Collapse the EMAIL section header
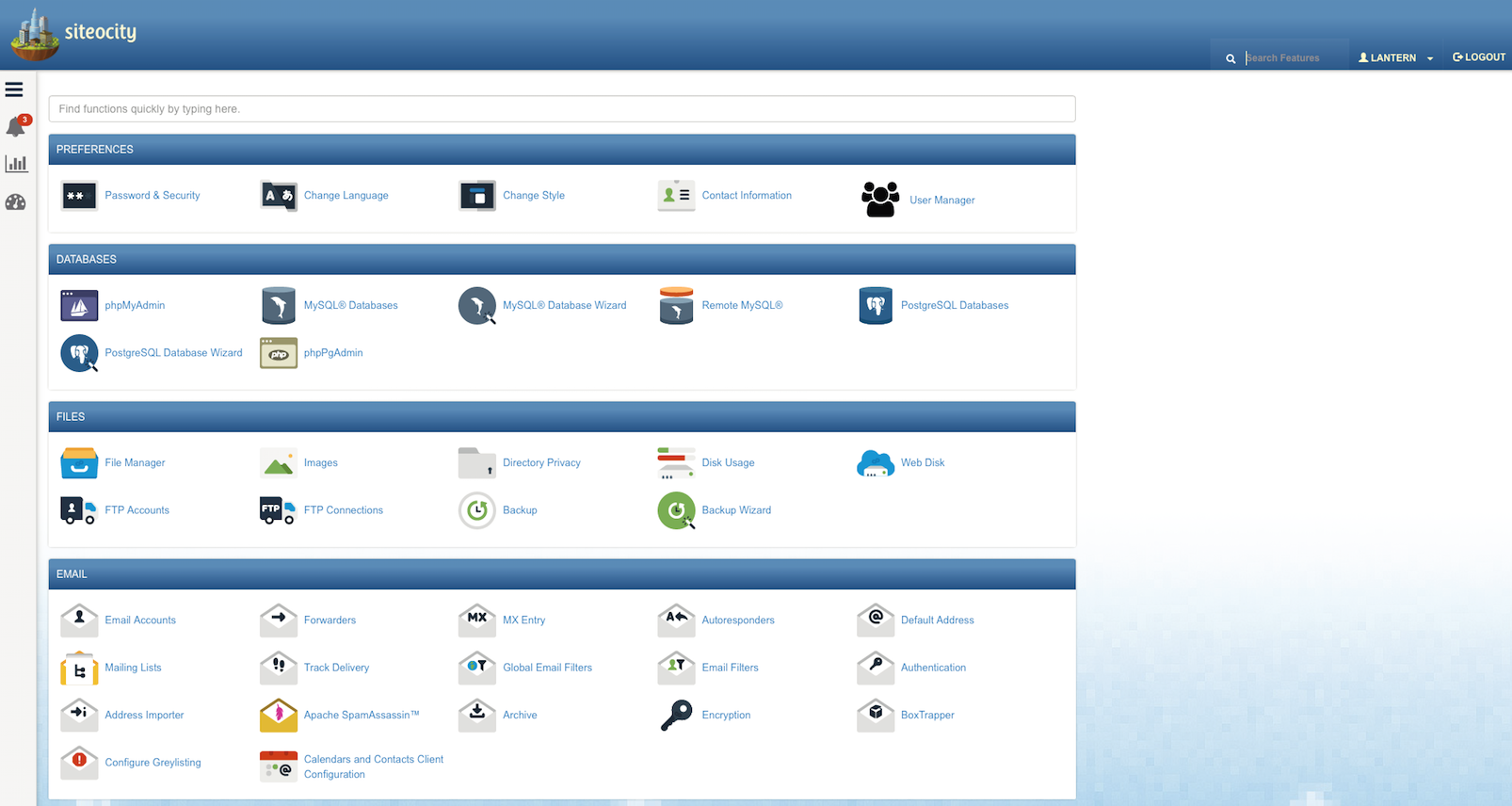Screen dimensions: 1512x806 click(x=562, y=574)
